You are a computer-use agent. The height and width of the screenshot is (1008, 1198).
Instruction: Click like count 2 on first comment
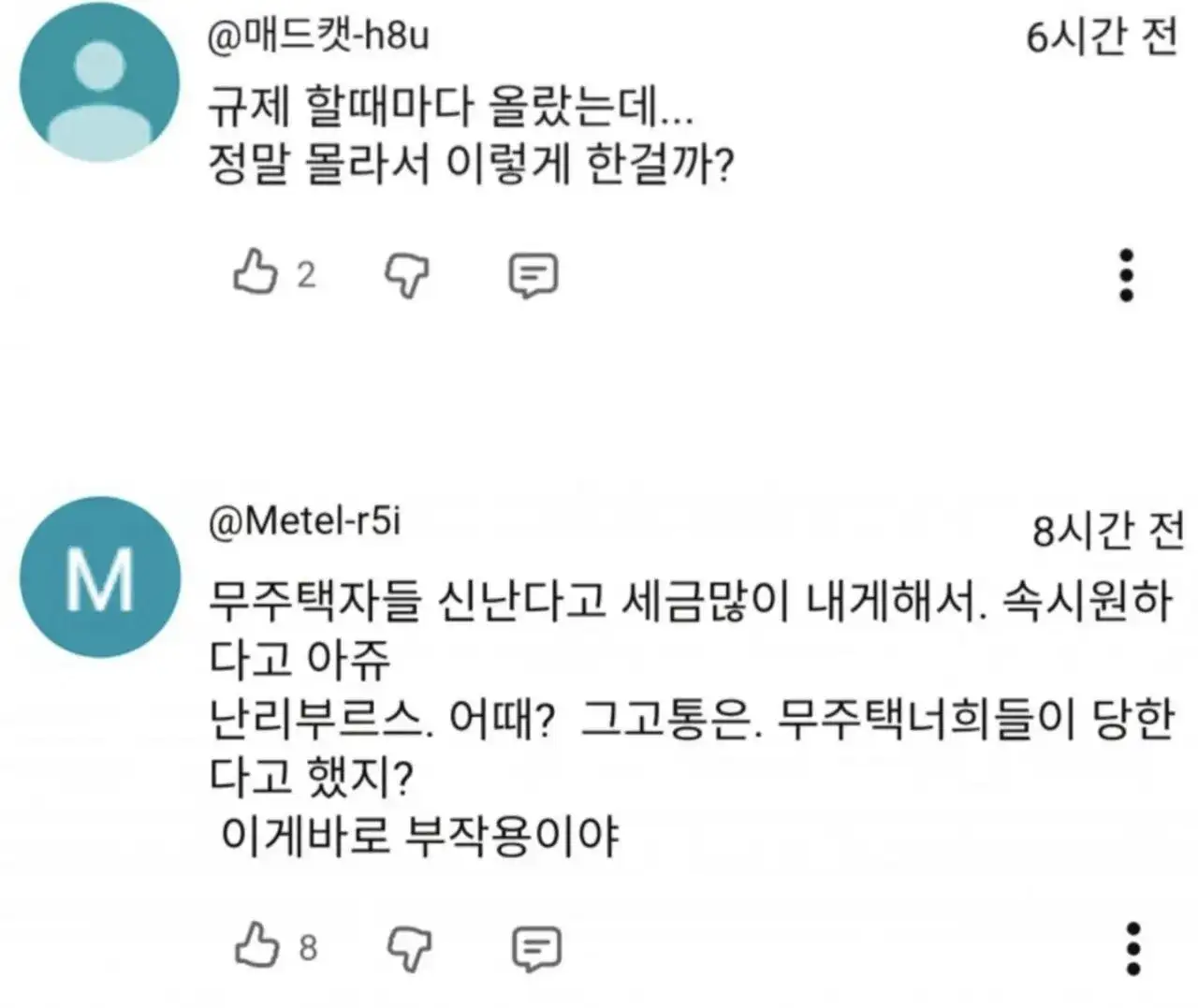point(307,275)
